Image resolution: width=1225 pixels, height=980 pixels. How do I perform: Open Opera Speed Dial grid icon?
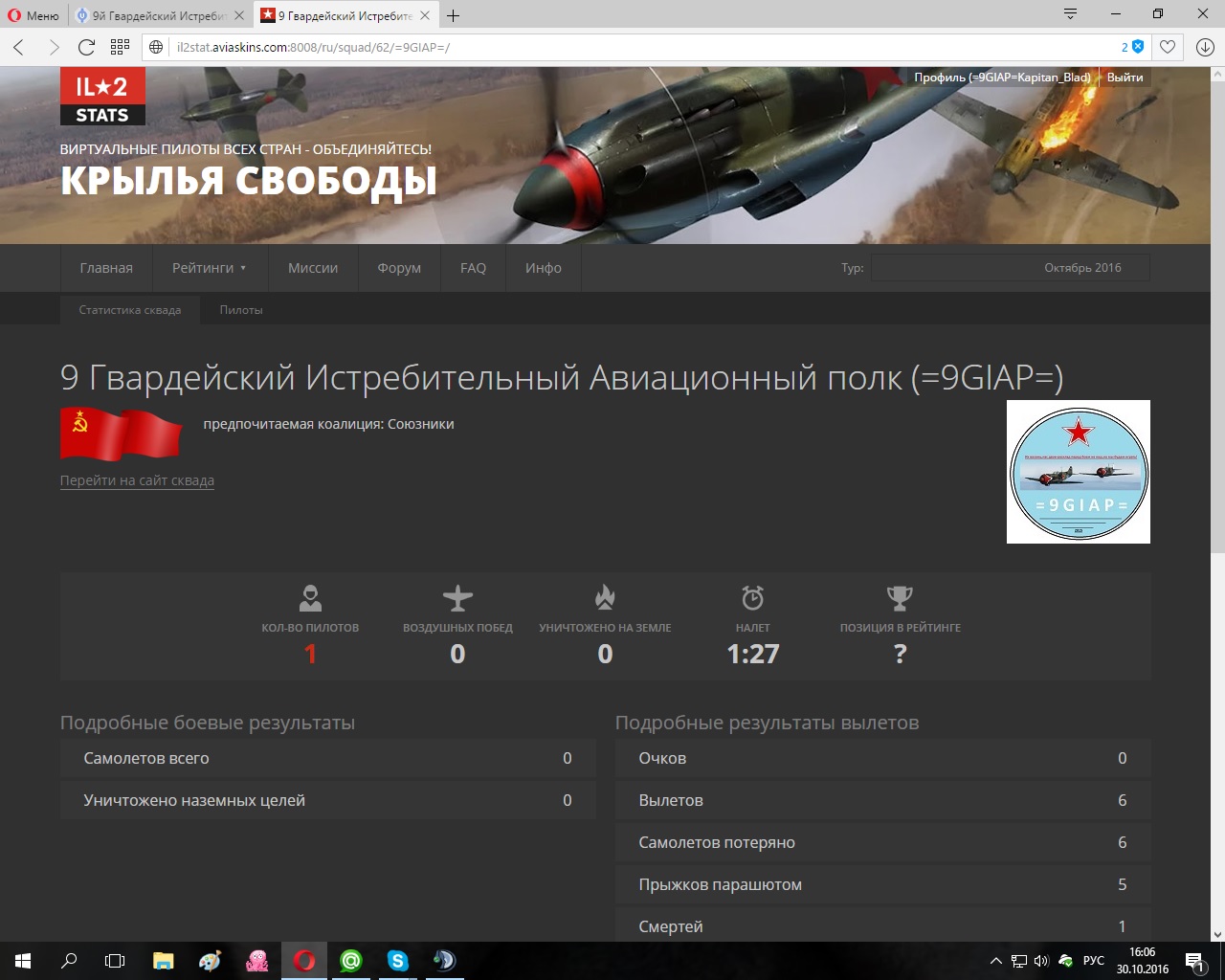120,47
